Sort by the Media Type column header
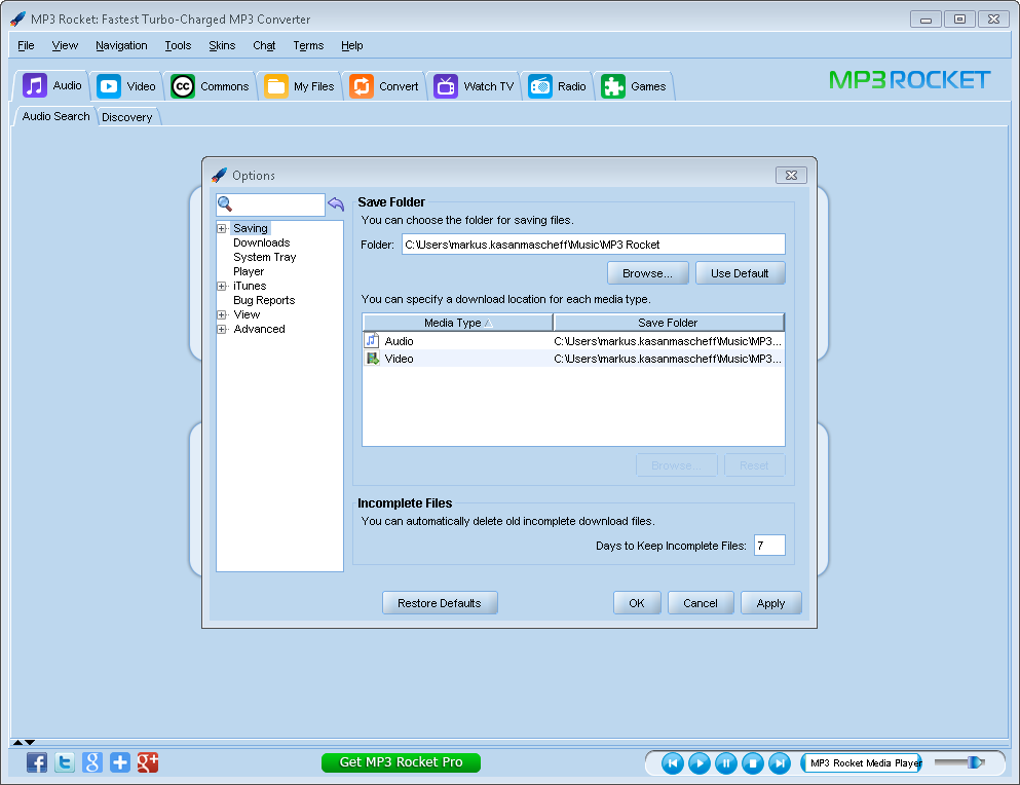 pos(458,323)
